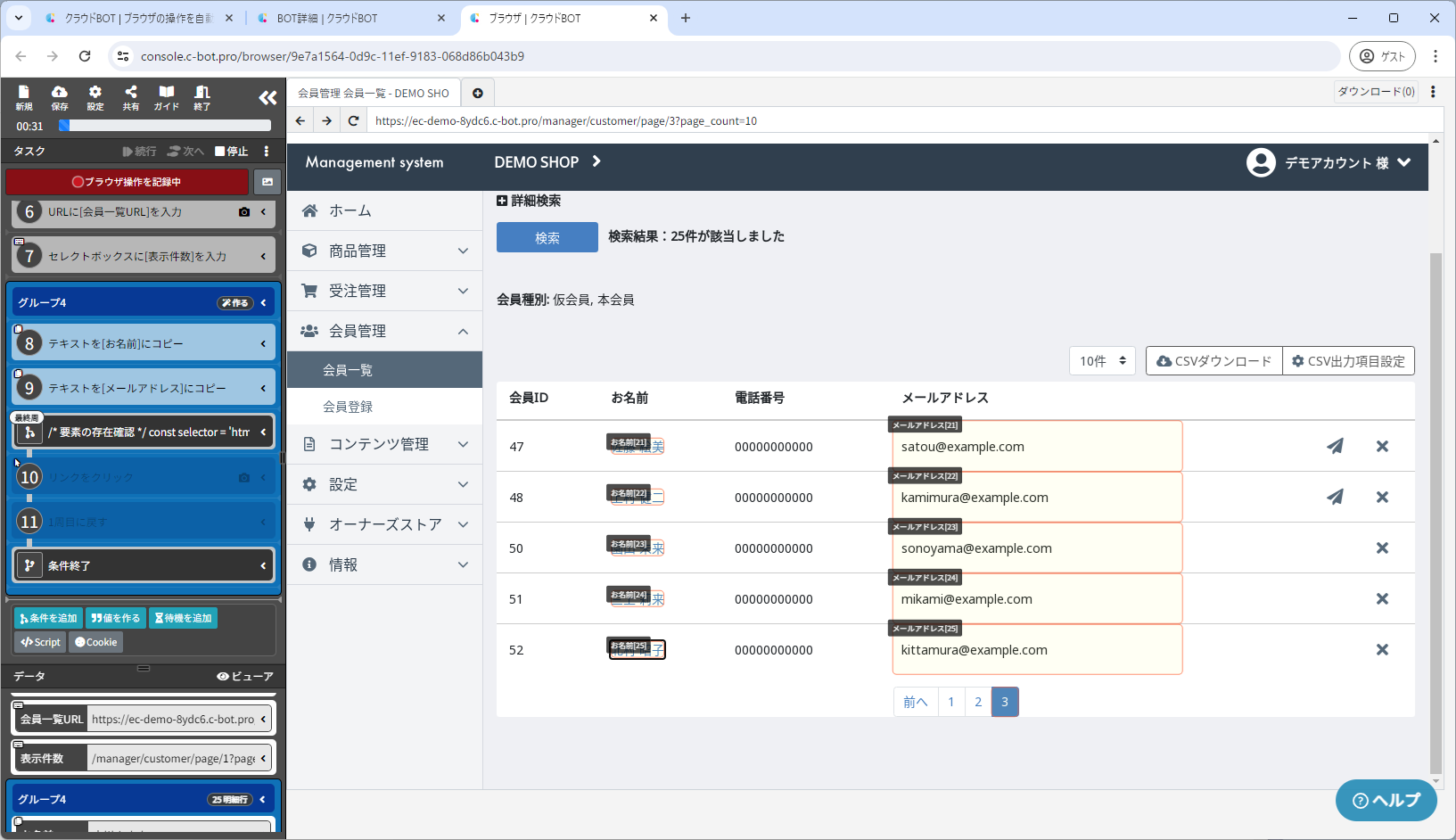Toggle the ブラウザ操作を記録中 recording button

click(x=127, y=182)
